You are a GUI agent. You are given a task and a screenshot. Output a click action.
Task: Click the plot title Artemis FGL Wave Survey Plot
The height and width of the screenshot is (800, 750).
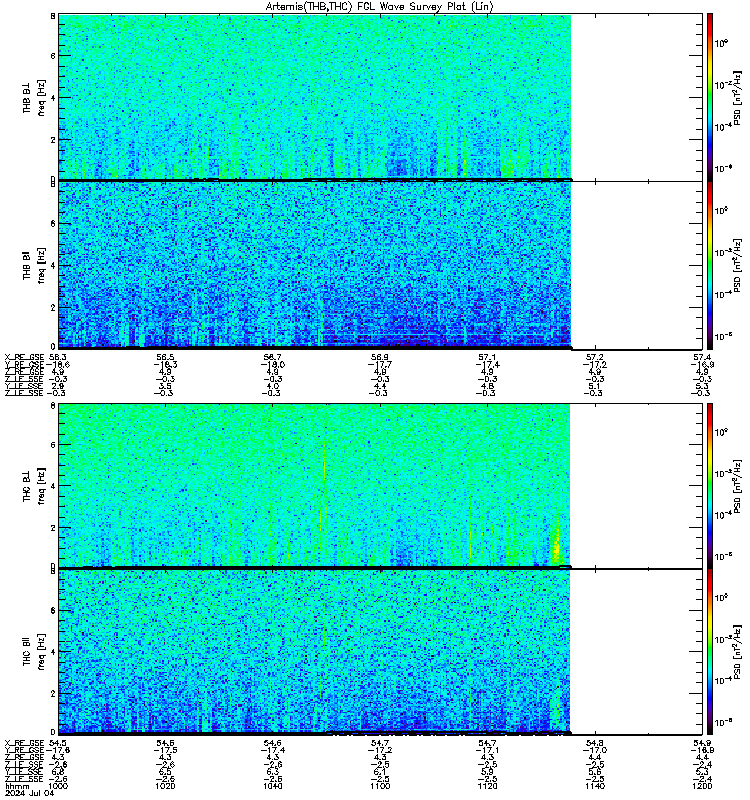[379, 6]
